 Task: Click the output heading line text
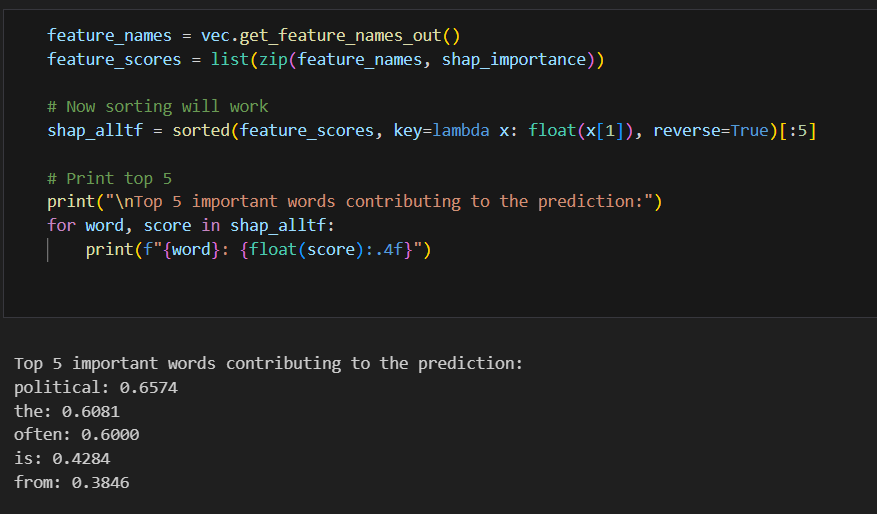click(268, 363)
